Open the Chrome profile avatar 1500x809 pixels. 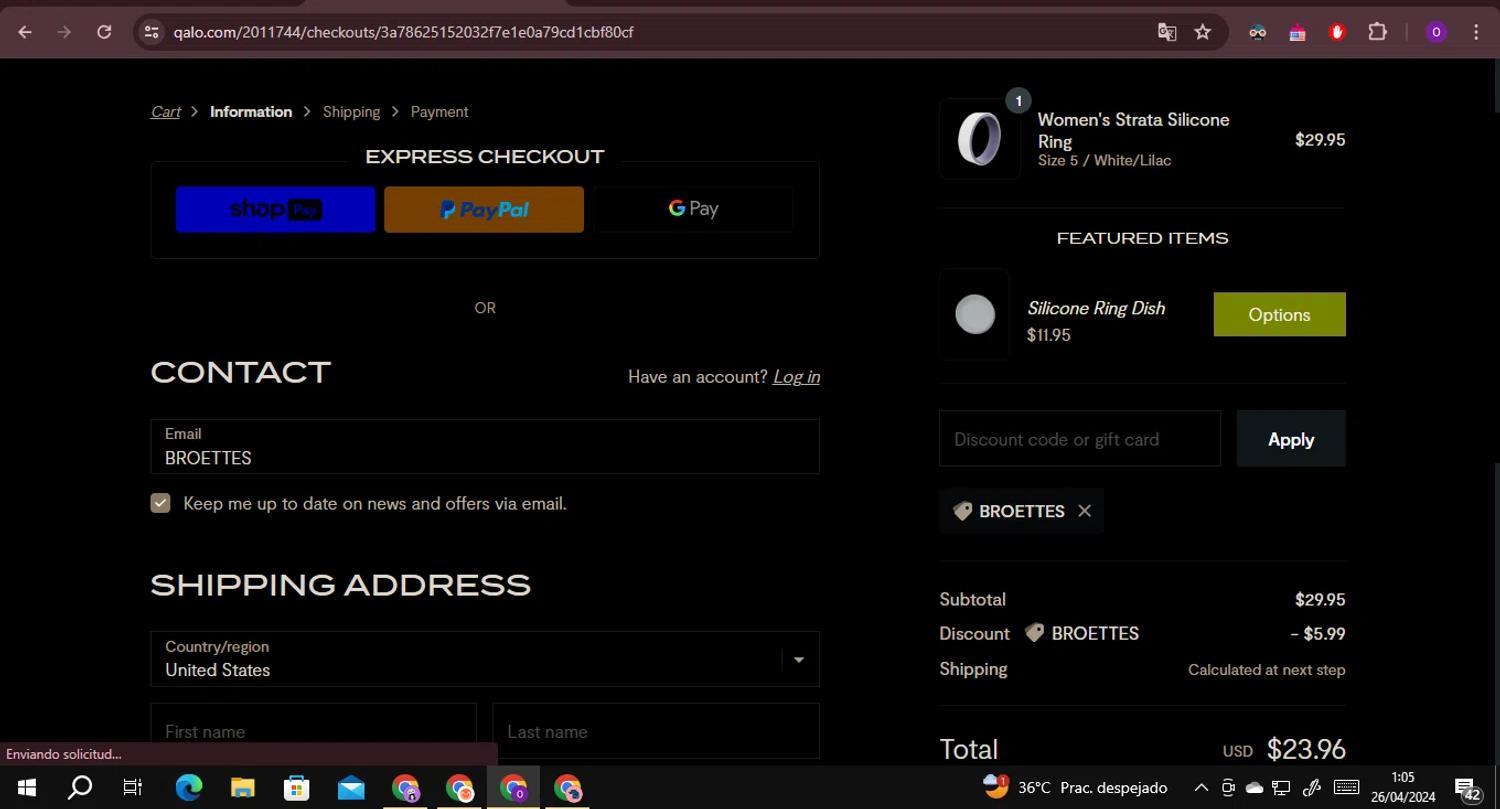click(x=1436, y=32)
